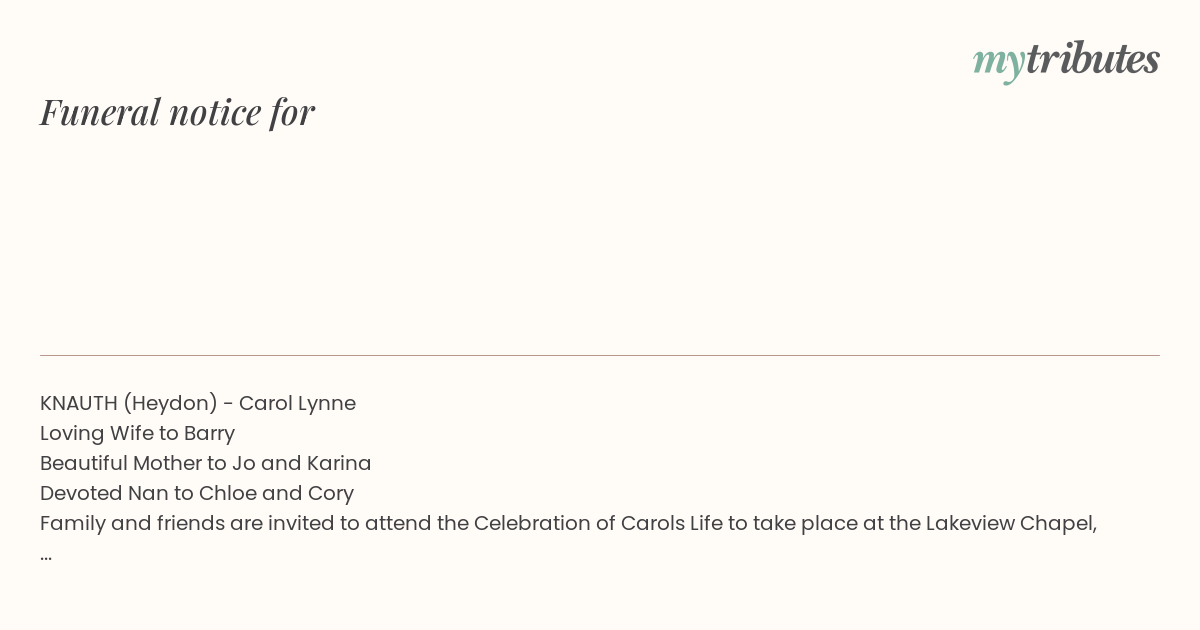Click the name "Karina"
Viewport: 1200px width, 630px height.
339,463
